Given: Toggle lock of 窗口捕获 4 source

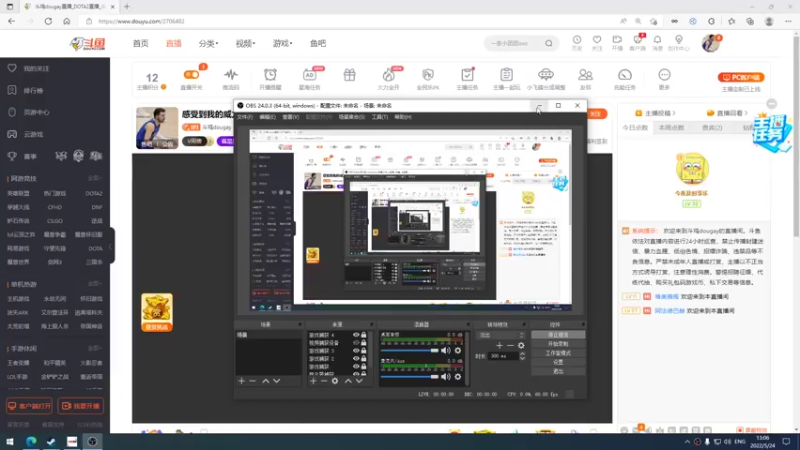Looking at the screenshot, I should tap(364, 335).
